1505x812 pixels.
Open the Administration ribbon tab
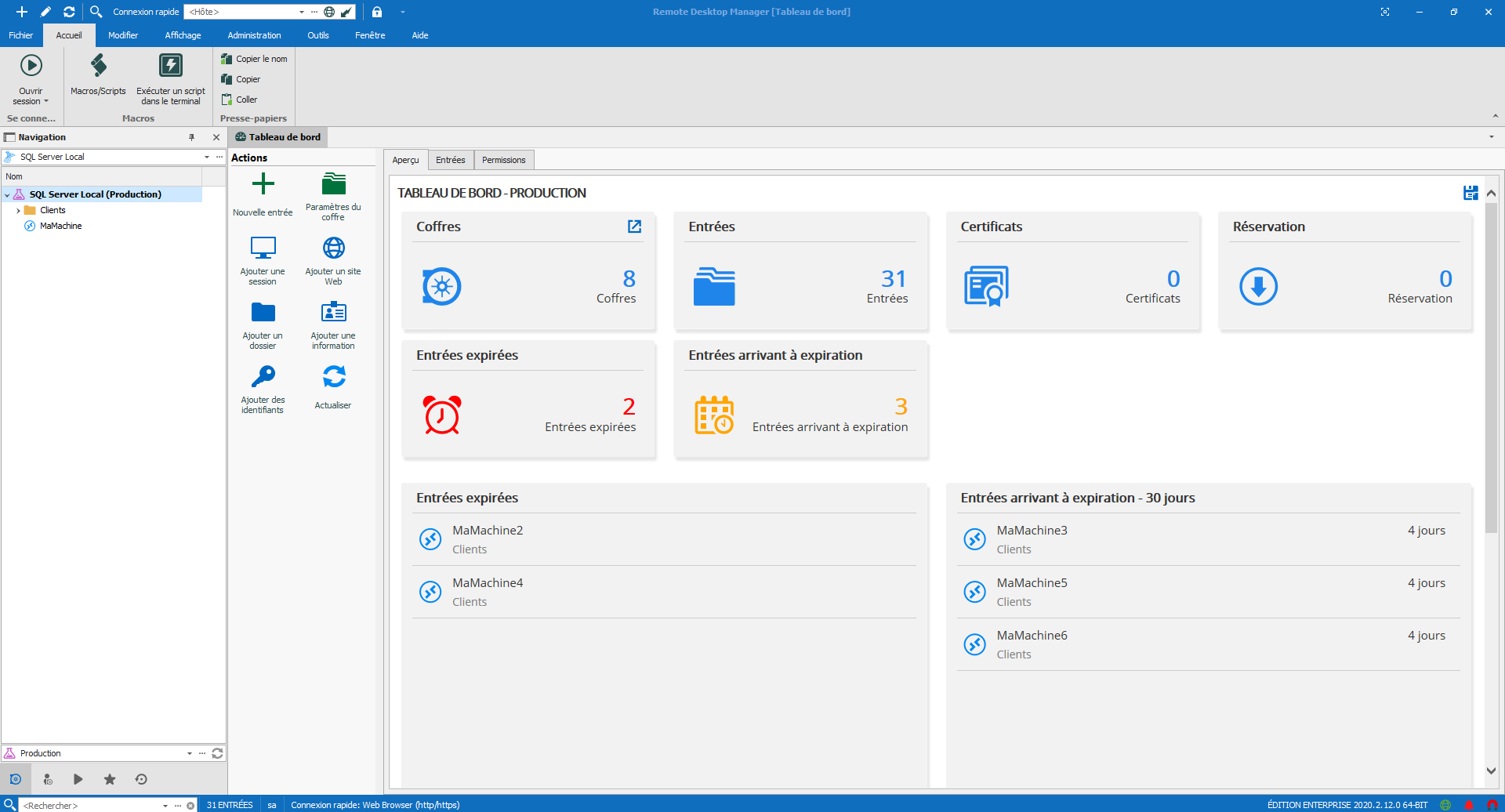click(x=254, y=35)
